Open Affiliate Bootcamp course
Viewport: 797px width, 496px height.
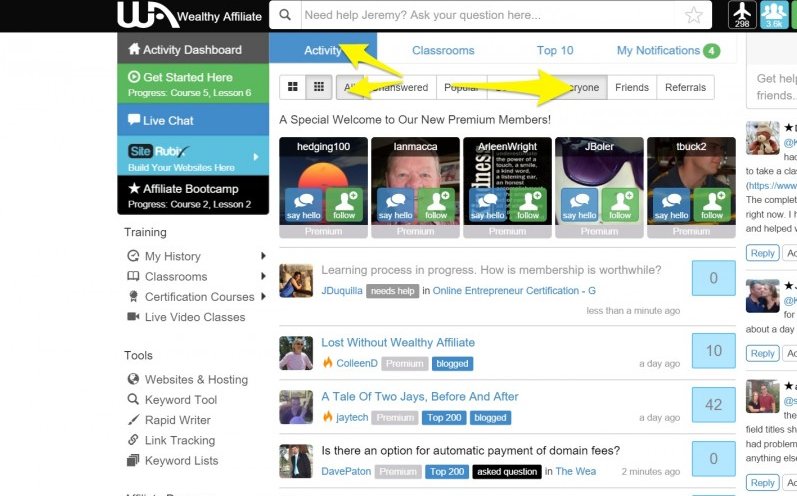193,195
